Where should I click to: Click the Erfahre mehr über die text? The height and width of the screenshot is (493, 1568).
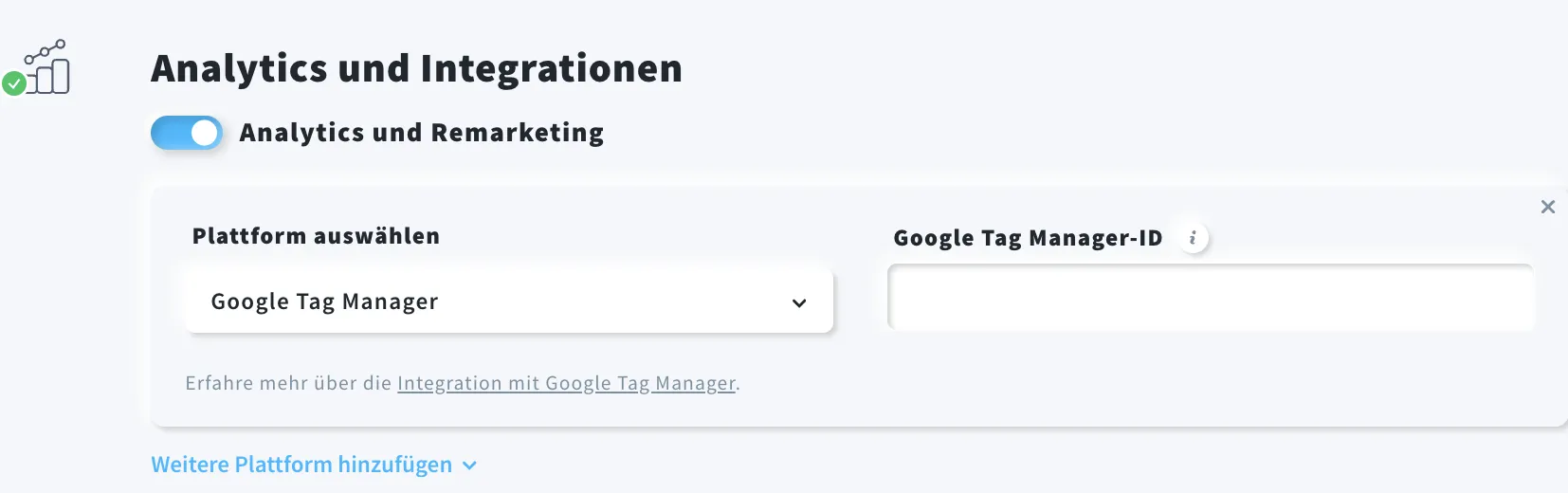pyautogui.click(x=288, y=383)
